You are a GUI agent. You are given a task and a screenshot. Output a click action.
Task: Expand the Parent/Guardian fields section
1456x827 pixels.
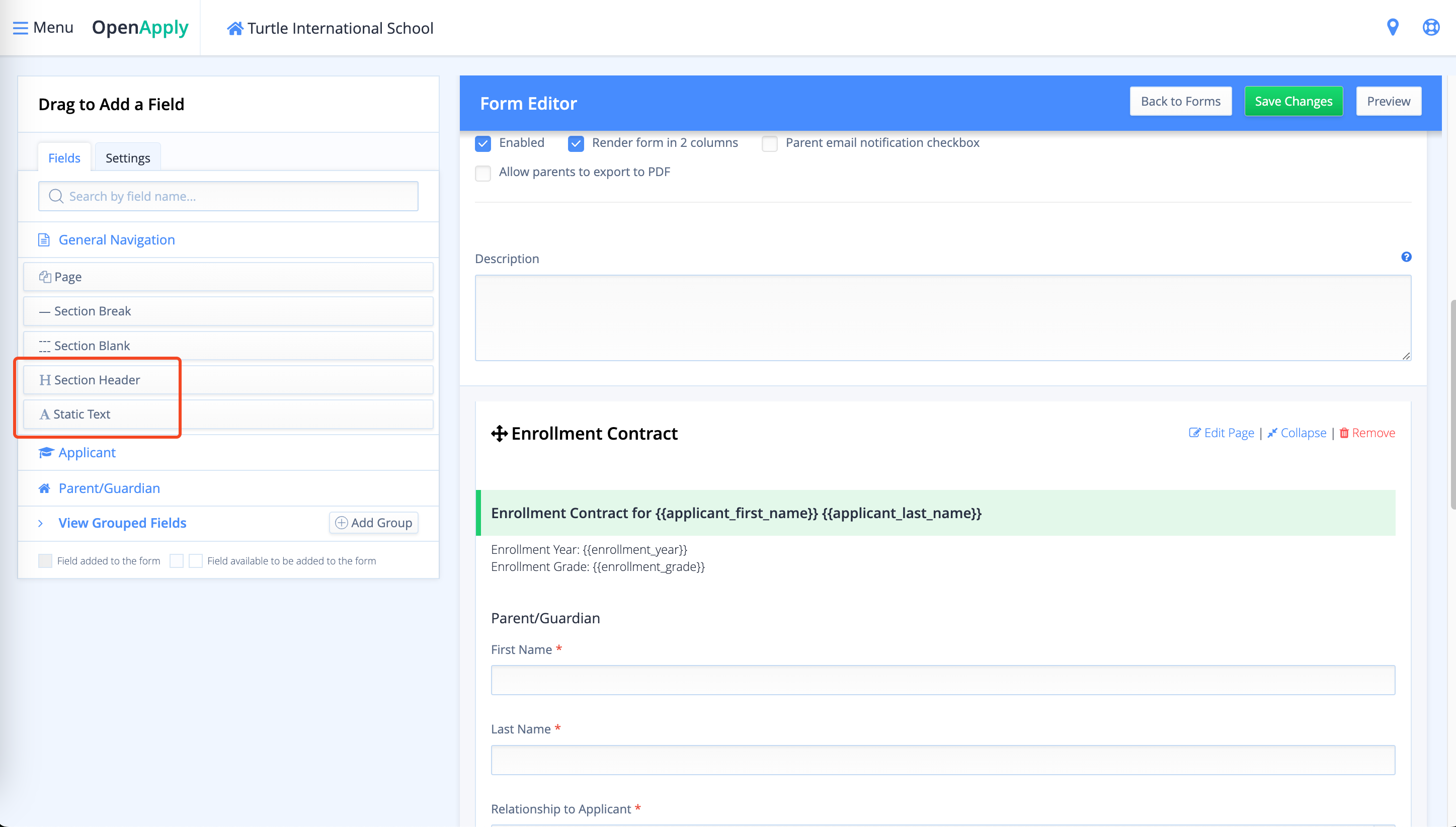(x=109, y=488)
